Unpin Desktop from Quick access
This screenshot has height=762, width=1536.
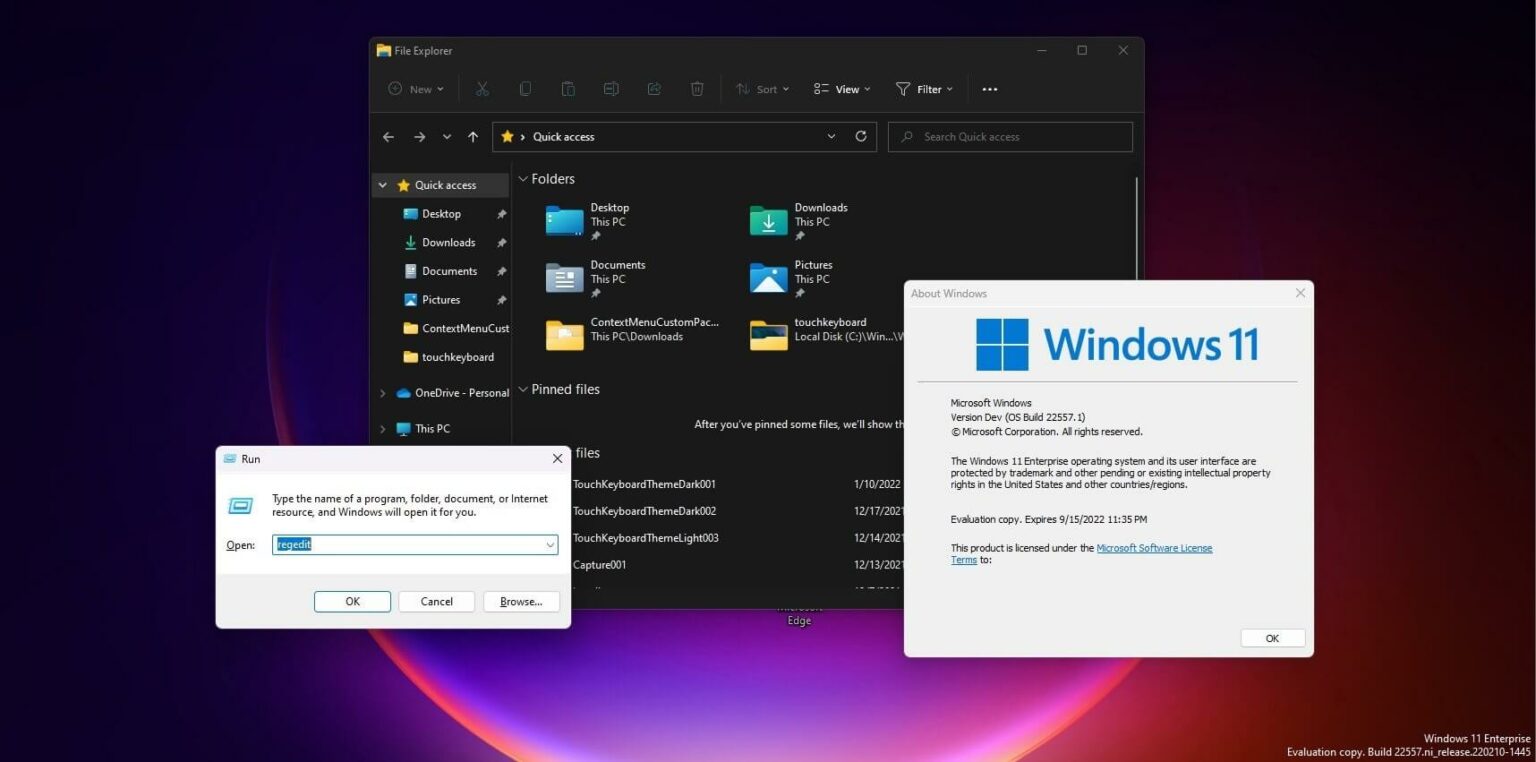(x=502, y=214)
